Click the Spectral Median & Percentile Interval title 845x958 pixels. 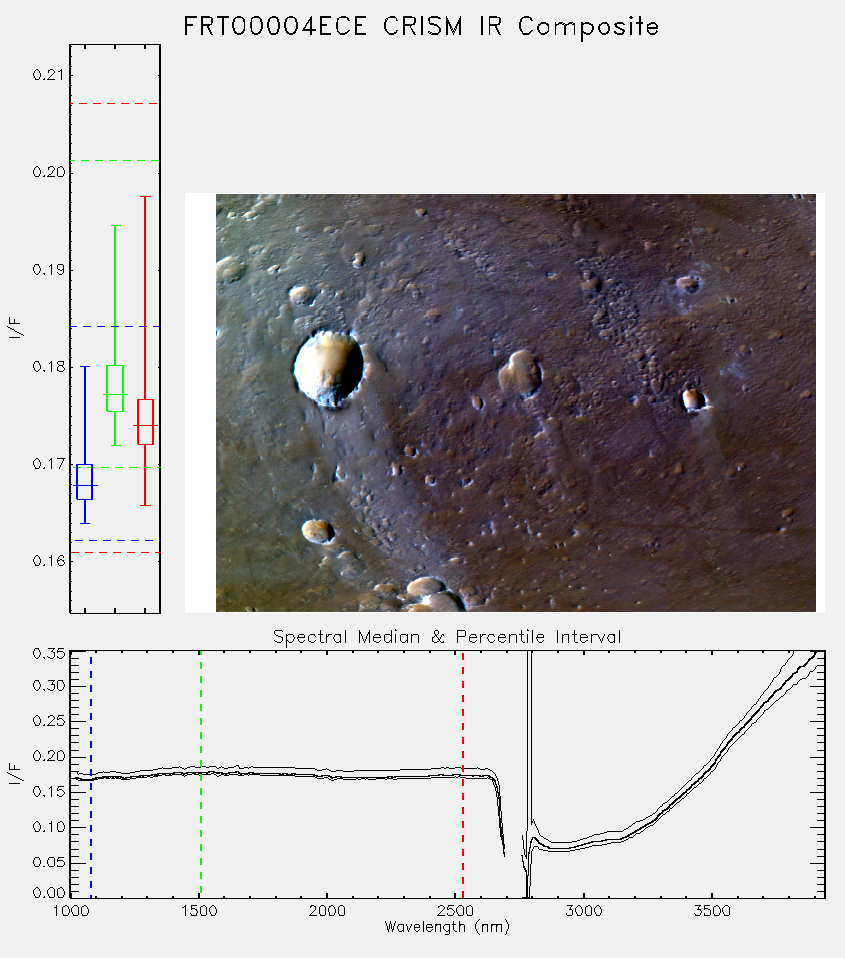[x=447, y=637]
